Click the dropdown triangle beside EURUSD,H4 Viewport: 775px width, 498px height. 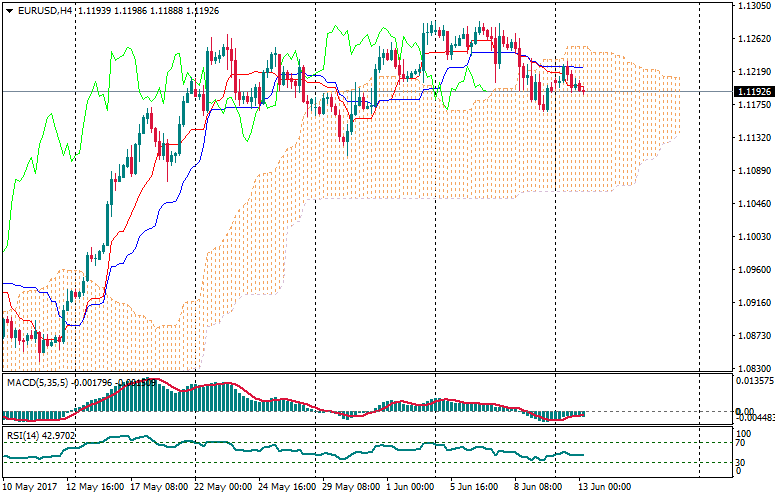tap(8, 10)
